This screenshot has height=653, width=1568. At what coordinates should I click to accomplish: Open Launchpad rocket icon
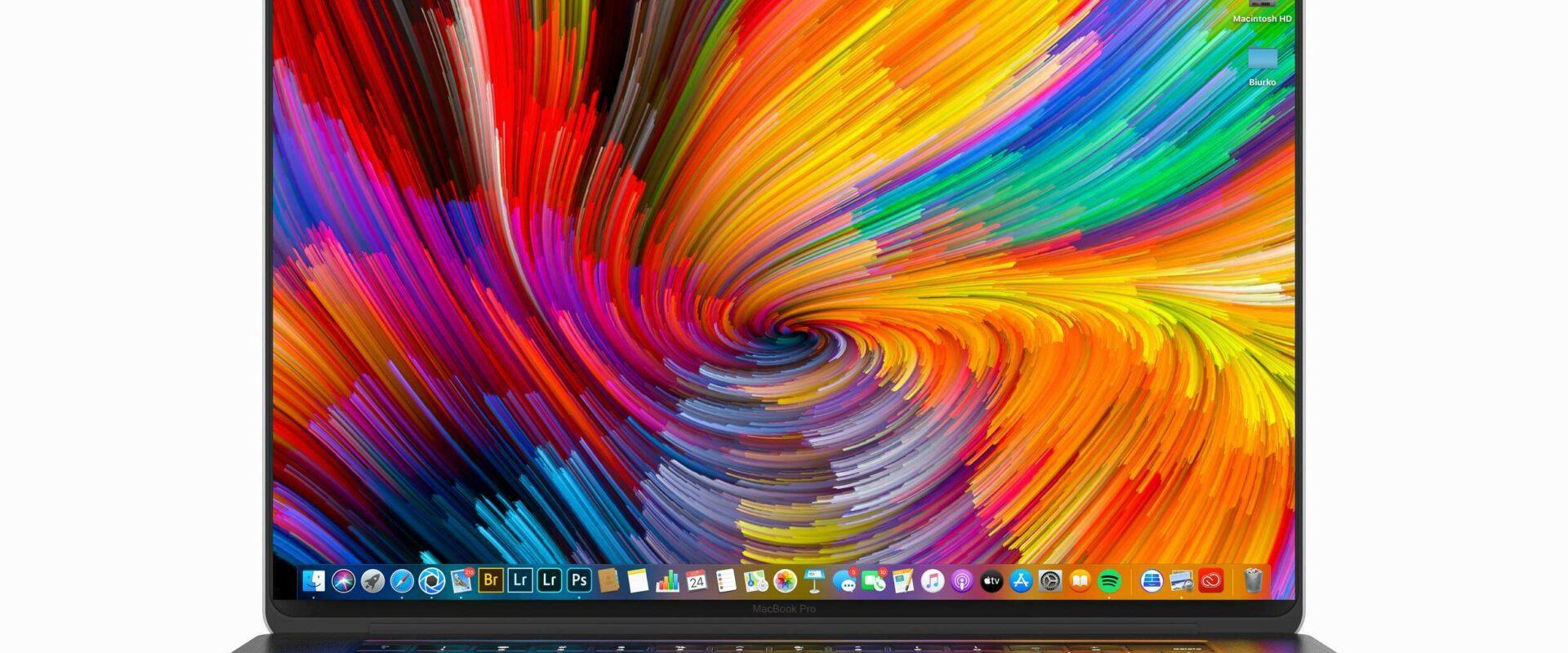372,581
